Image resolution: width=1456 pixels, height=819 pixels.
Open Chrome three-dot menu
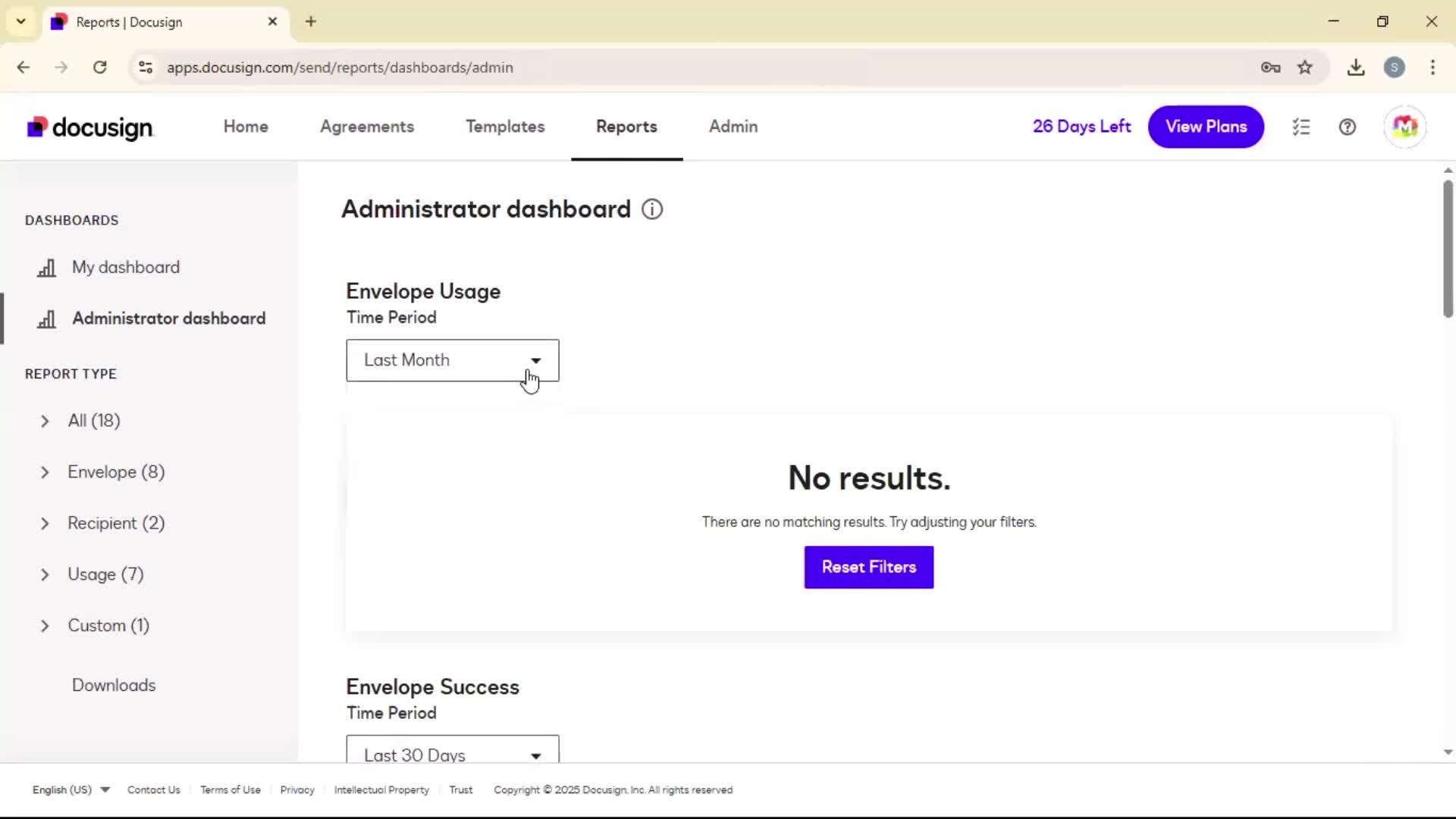tap(1432, 67)
